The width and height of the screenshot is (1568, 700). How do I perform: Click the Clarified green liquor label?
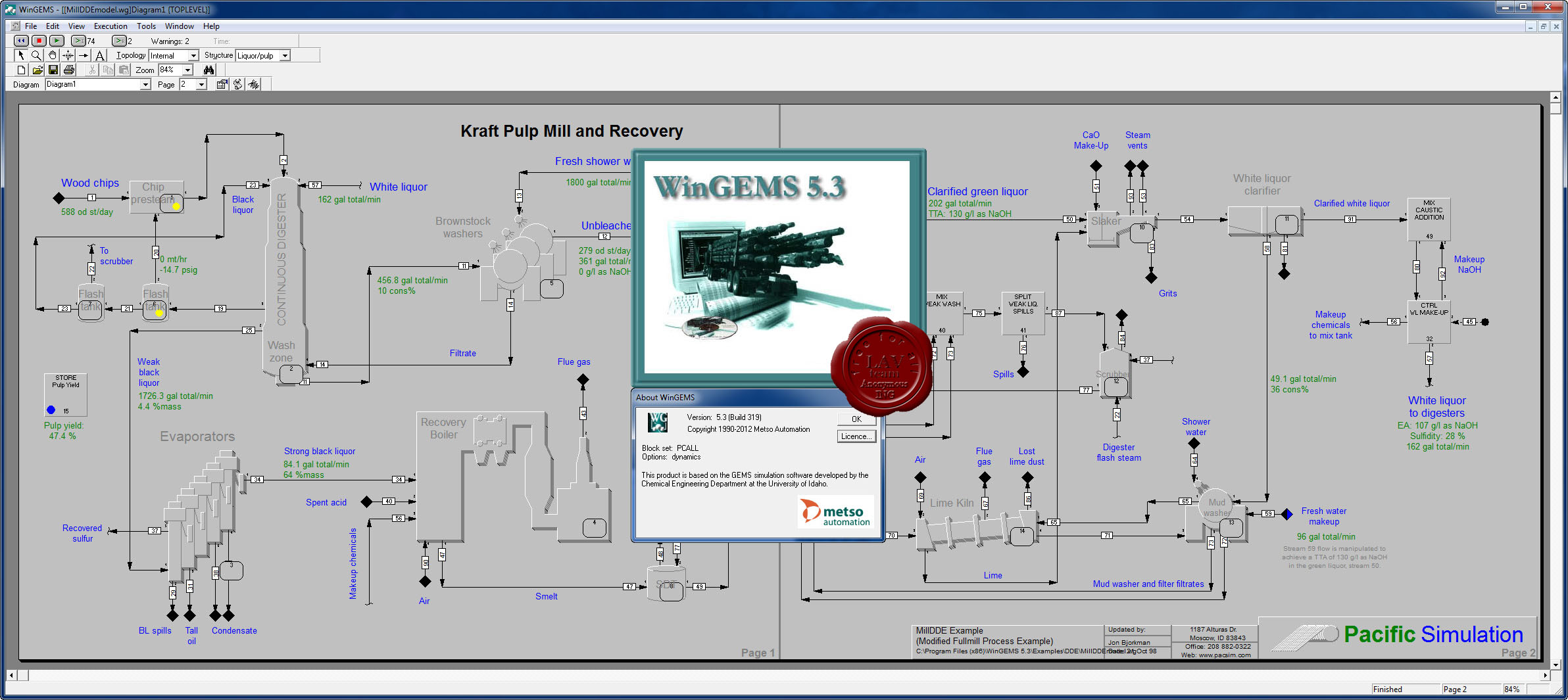(977, 191)
